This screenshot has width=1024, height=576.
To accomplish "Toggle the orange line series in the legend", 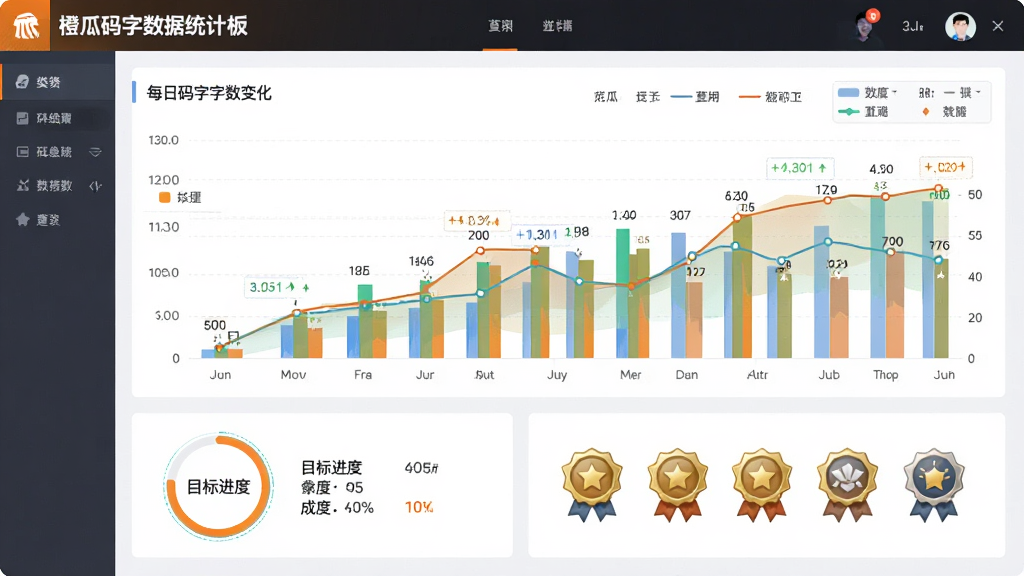I will tap(770, 97).
